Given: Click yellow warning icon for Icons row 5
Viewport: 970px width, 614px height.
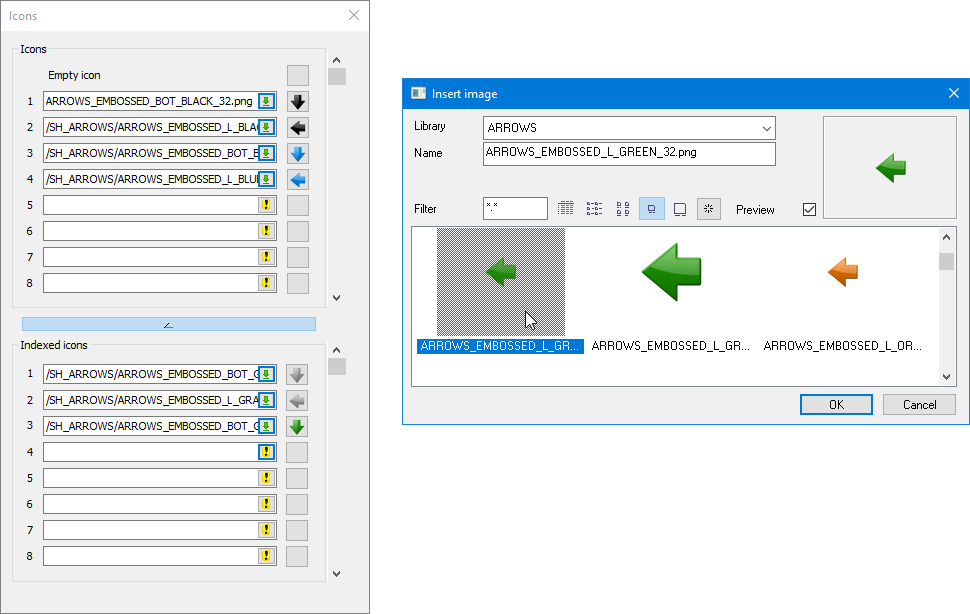Looking at the screenshot, I should (x=267, y=205).
